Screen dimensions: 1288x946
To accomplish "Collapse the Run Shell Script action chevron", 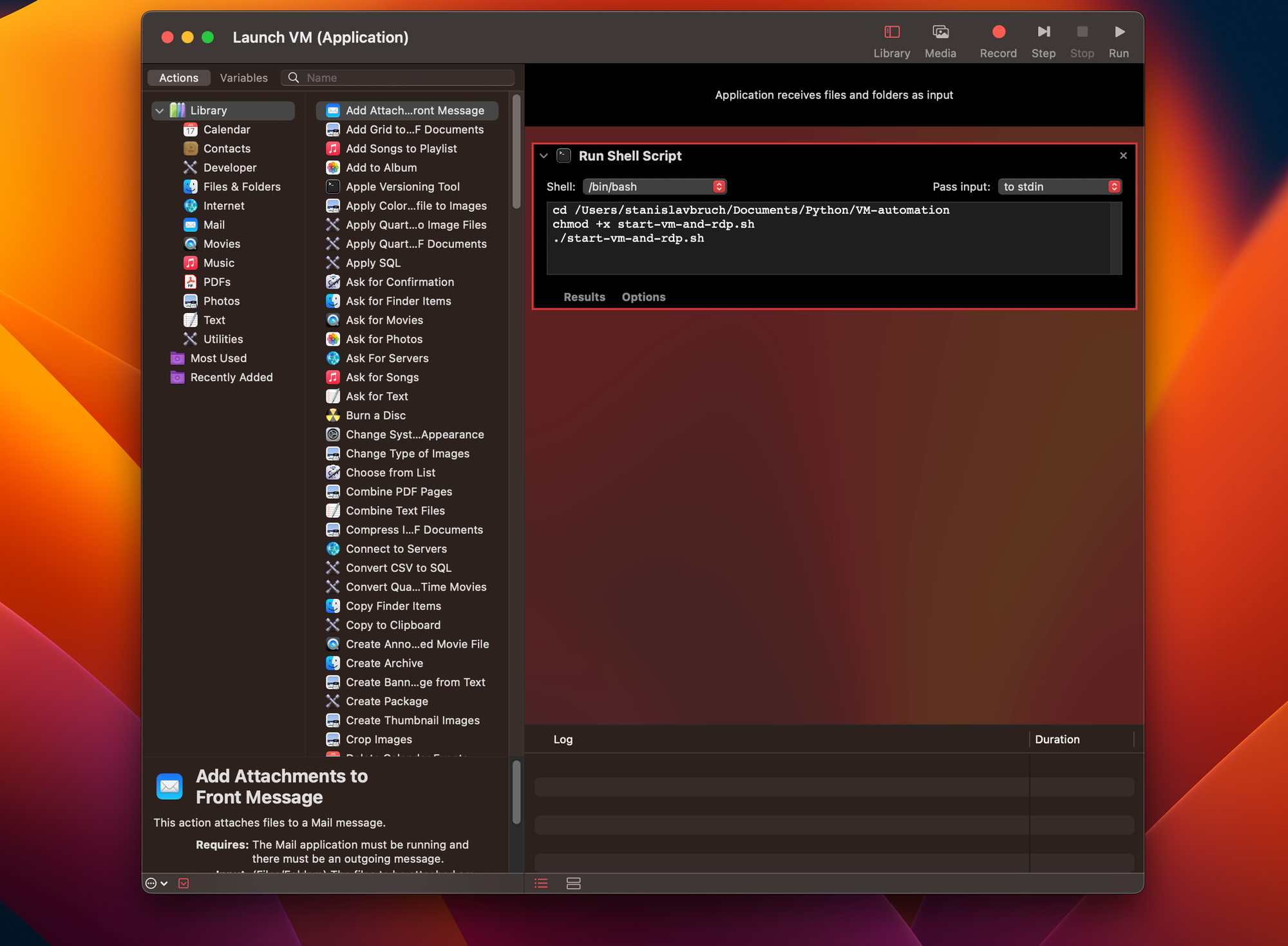I will [544, 156].
